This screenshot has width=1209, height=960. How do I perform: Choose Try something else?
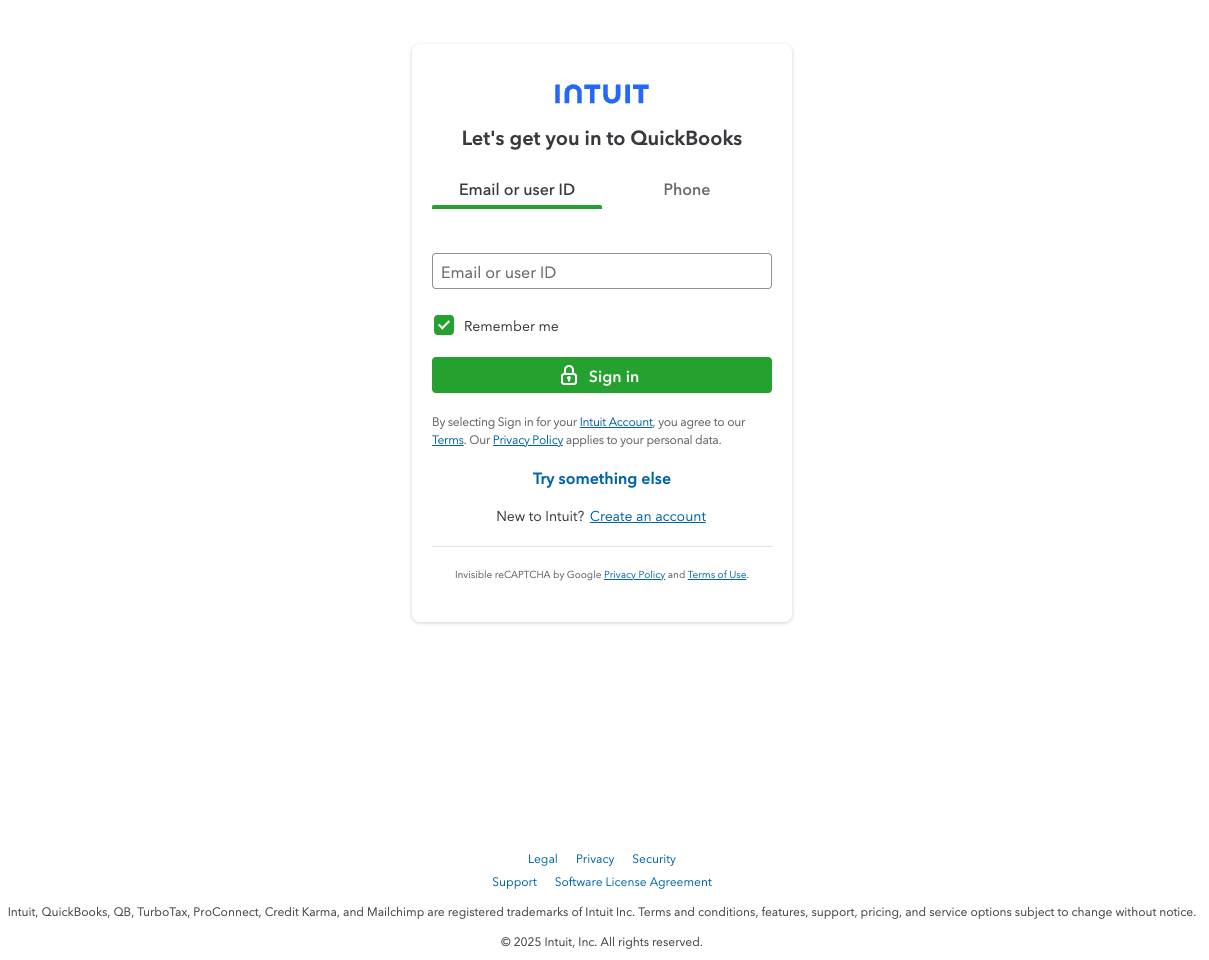(602, 478)
